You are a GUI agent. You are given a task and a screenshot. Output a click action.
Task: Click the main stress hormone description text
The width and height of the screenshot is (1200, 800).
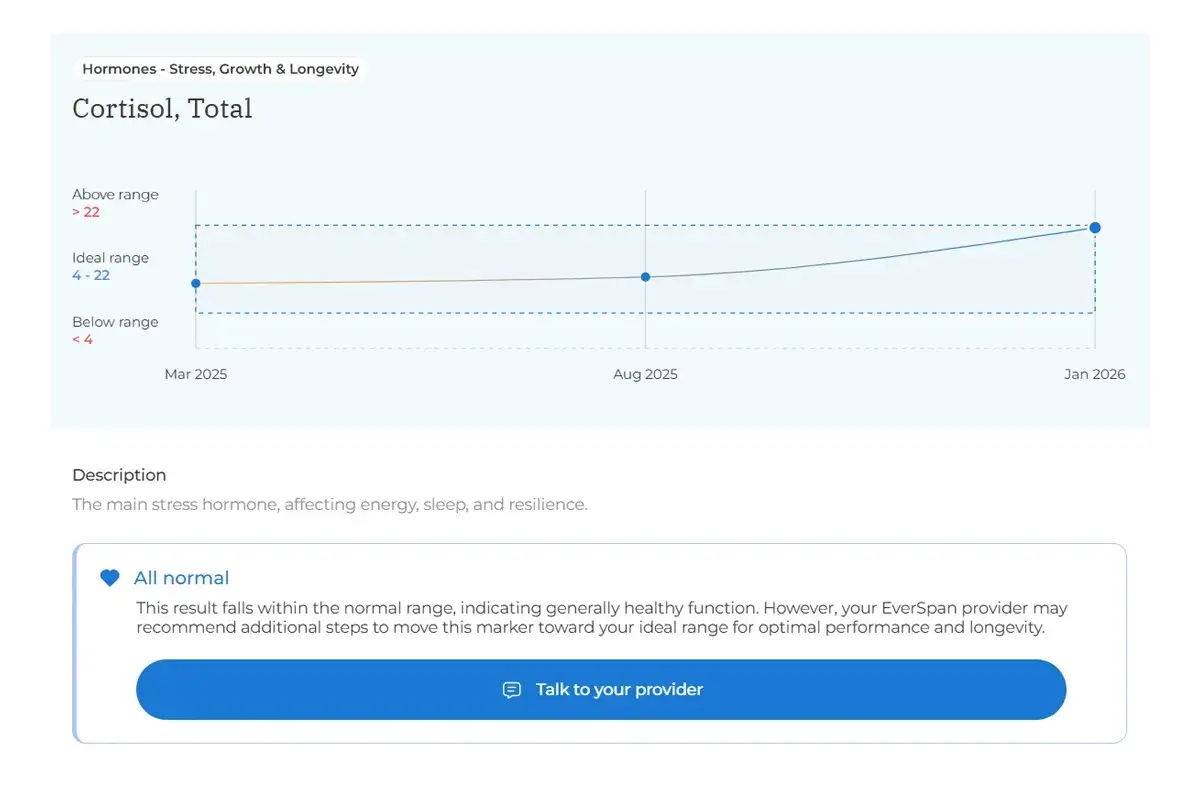pos(330,504)
